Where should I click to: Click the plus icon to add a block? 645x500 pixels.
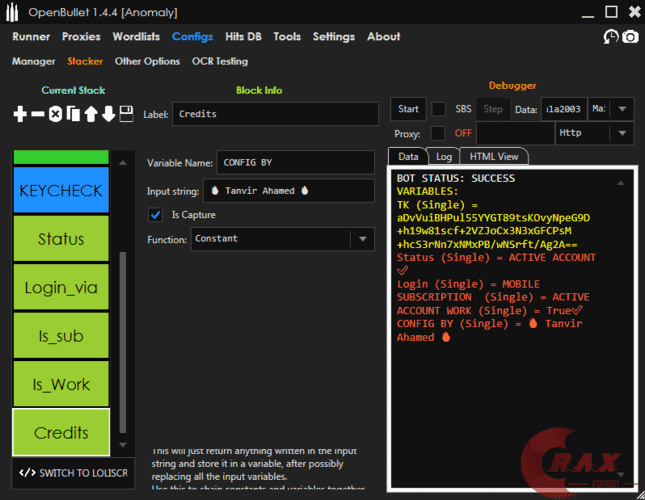click(x=20, y=114)
